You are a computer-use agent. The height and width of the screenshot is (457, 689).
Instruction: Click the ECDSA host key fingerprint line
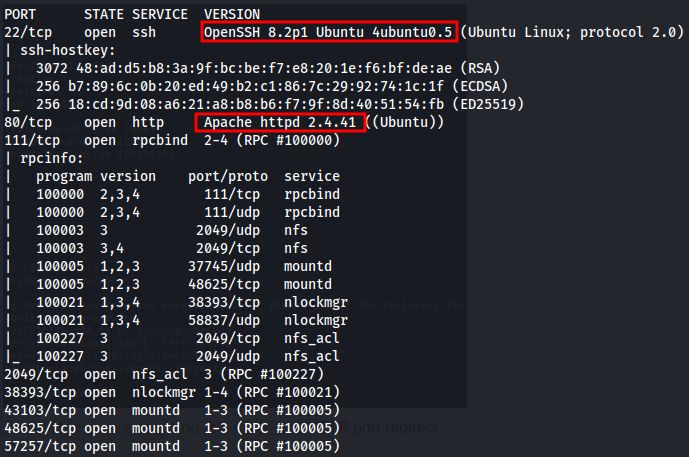point(272,87)
